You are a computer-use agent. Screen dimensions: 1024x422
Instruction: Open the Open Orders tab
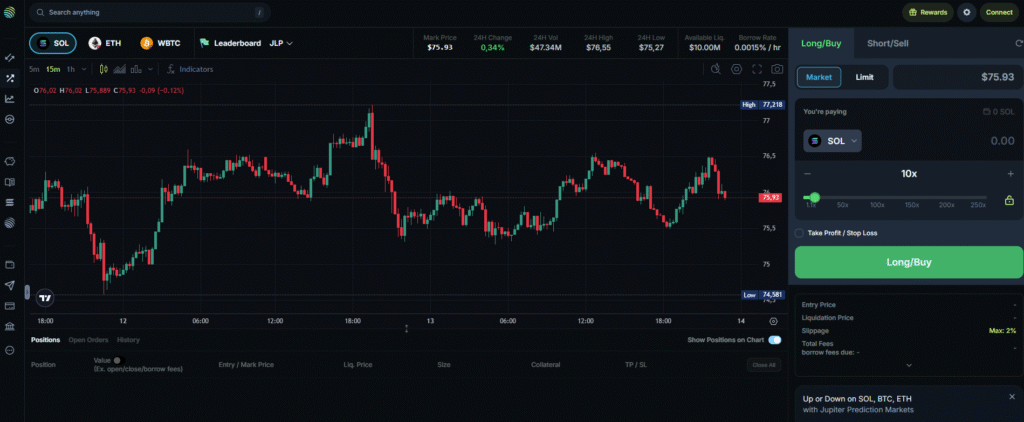[88, 340]
